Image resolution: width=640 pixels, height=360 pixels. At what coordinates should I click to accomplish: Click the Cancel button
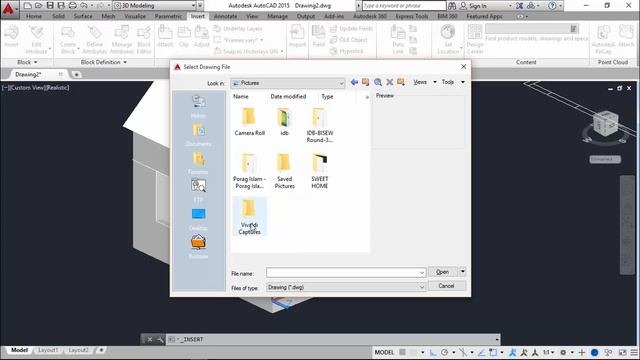446,286
